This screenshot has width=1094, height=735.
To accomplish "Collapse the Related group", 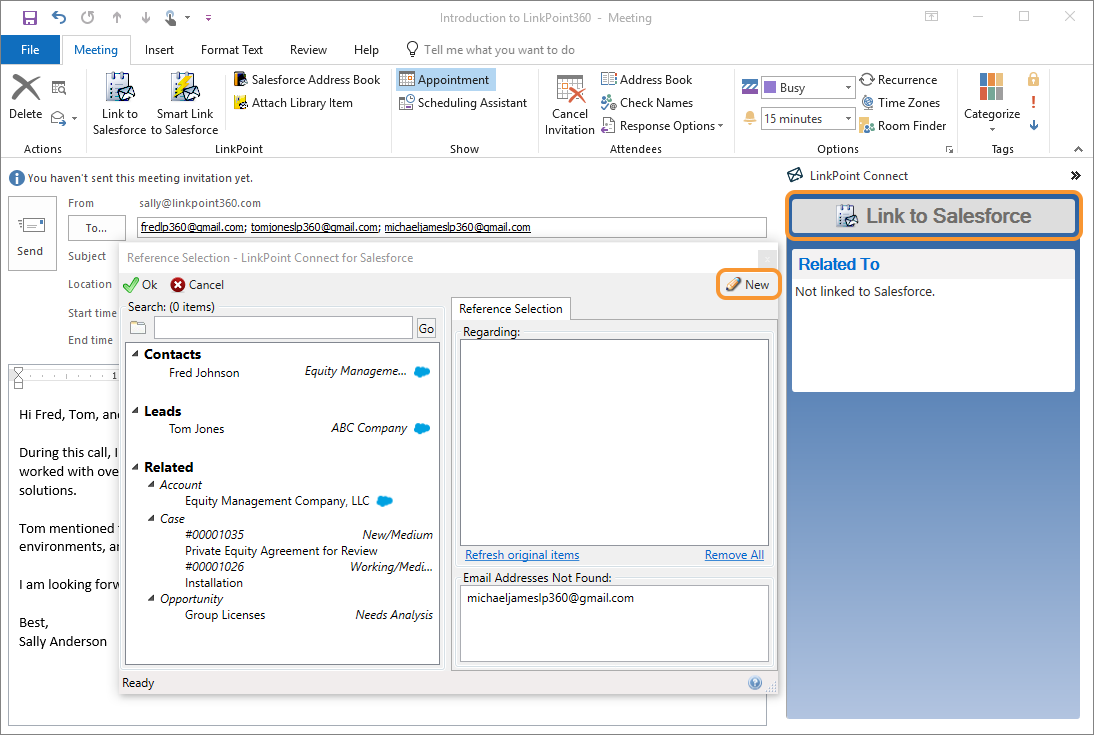I will pyautogui.click(x=135, y=466).
